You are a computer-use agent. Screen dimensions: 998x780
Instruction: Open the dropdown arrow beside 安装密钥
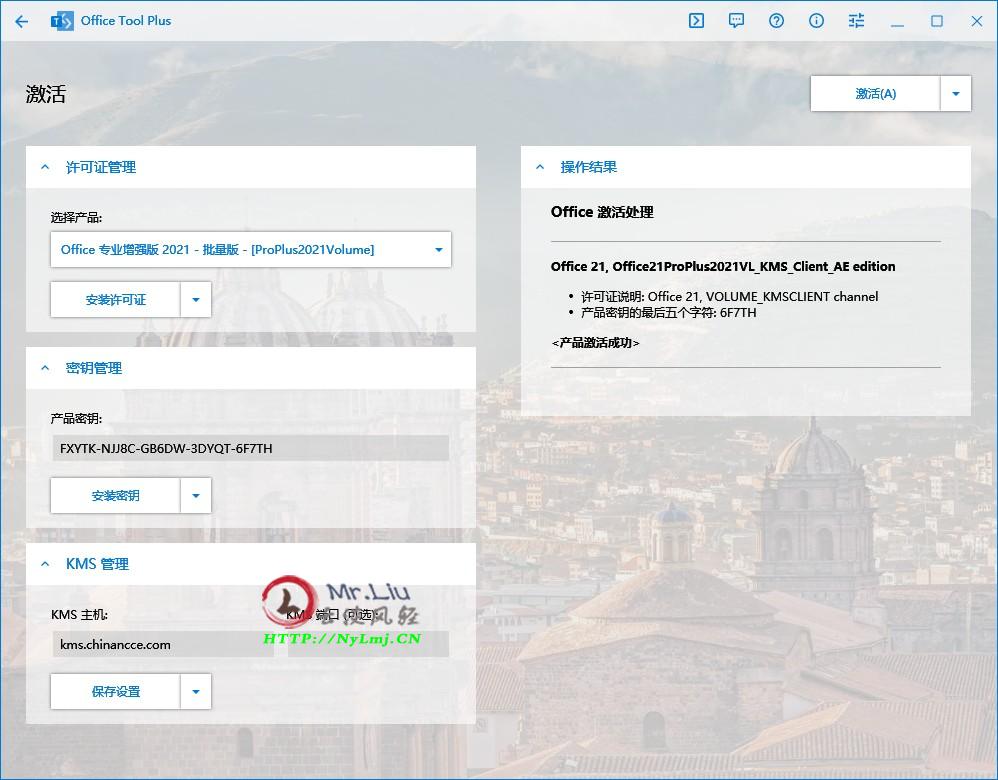tap(196, 495)
